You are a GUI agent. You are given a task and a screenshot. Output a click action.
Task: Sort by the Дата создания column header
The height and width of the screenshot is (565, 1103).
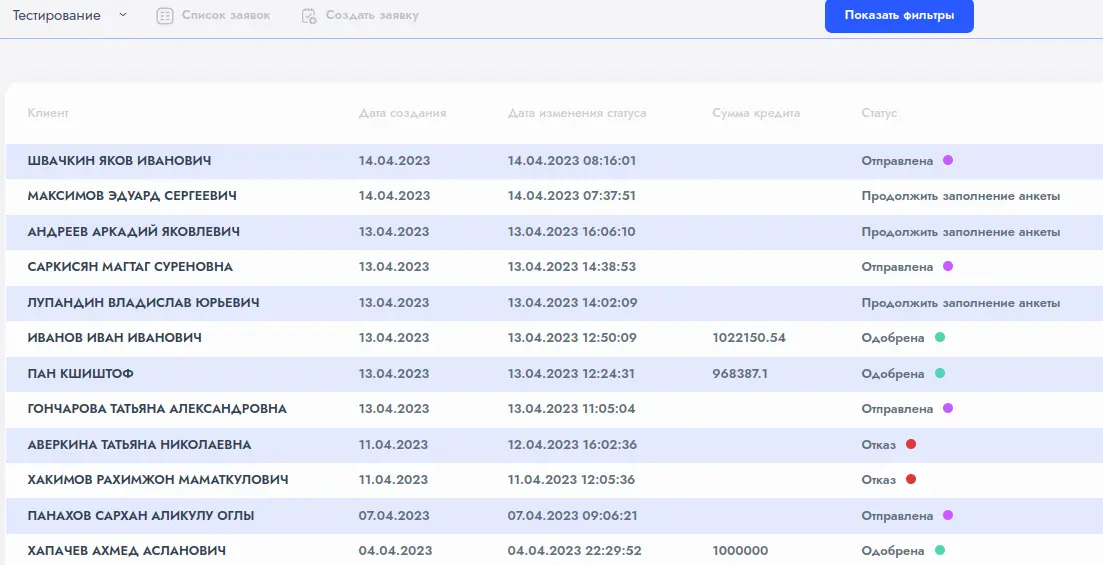click(x=402, y=114)
